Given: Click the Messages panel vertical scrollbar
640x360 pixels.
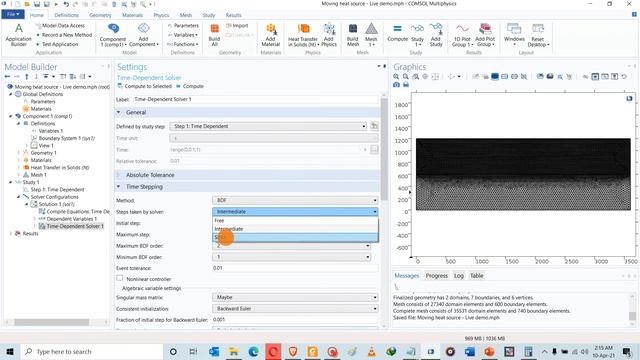Looking at the screenshot, I should click(632, 316).
